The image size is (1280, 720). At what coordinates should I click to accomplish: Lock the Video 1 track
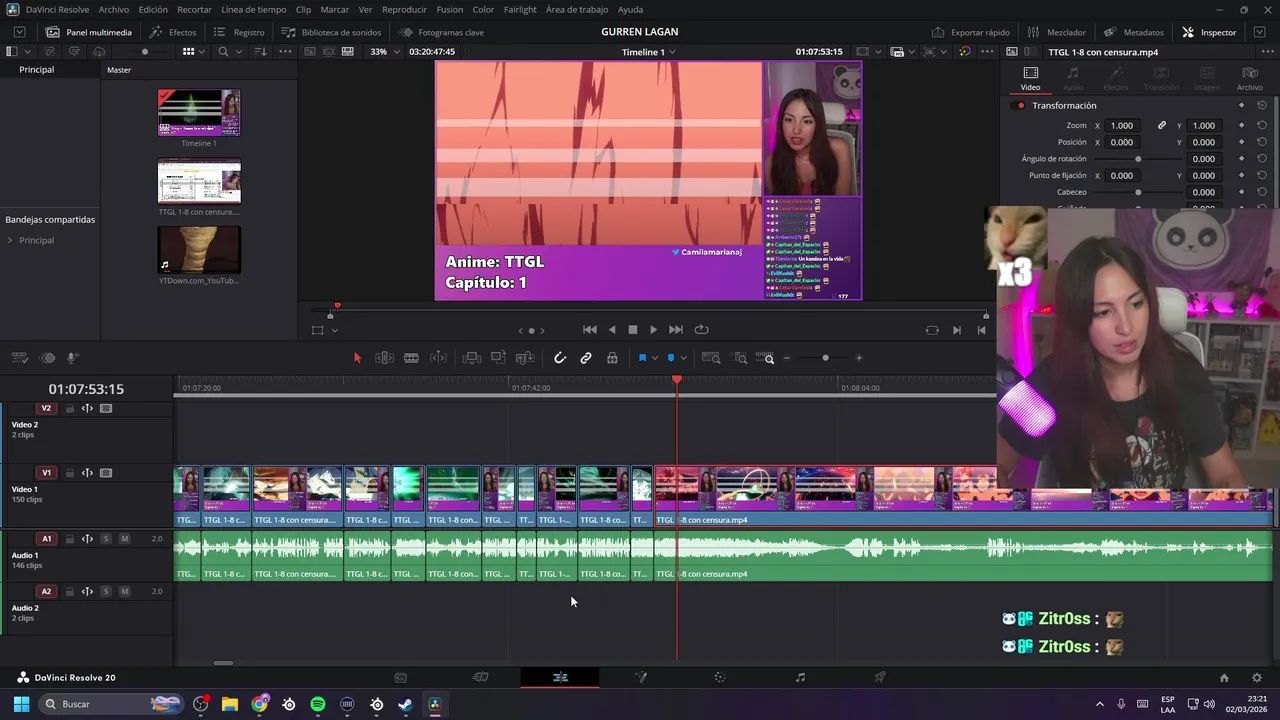pyautogui.click(x=69, y=473)
